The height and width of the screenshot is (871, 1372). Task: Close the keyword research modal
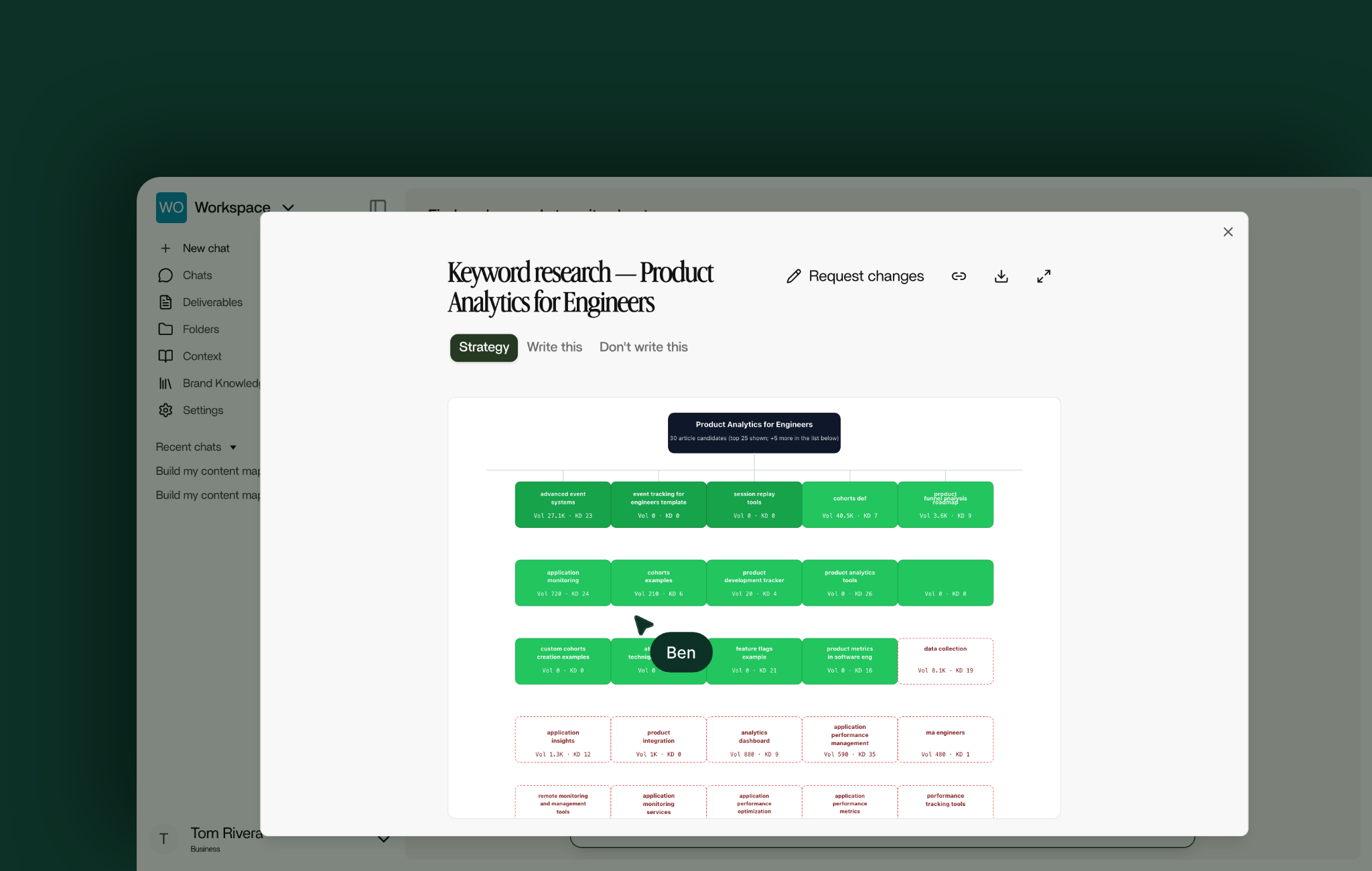(1227, 232)
